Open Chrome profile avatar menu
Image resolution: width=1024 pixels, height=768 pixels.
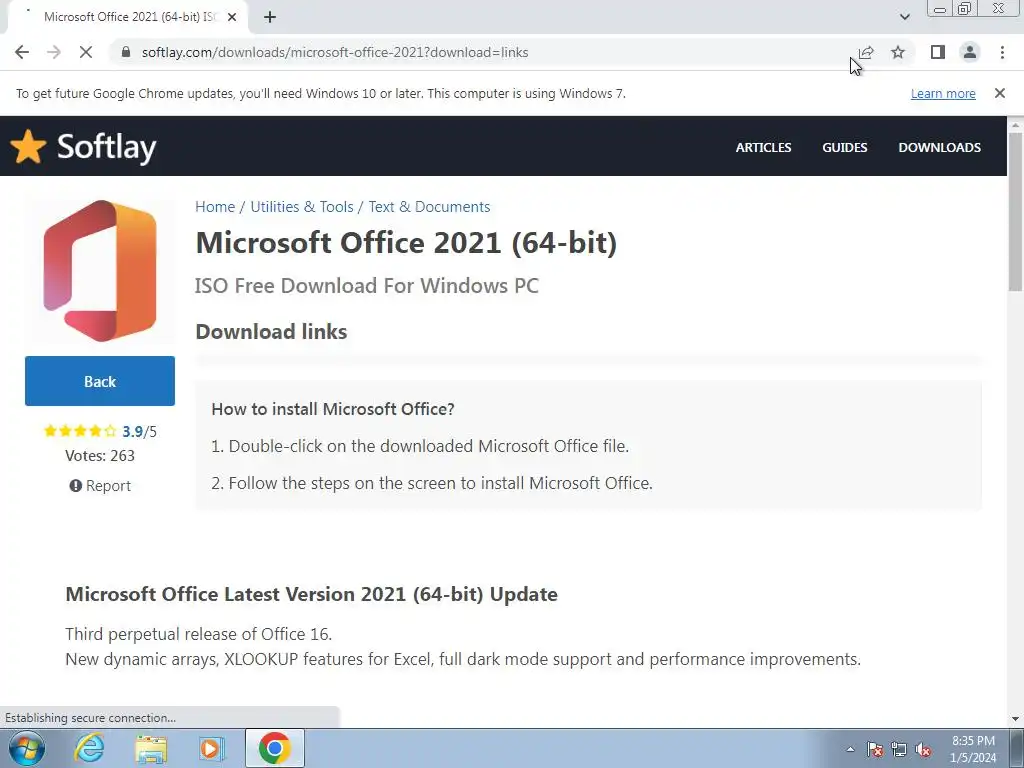pos(970,52)
